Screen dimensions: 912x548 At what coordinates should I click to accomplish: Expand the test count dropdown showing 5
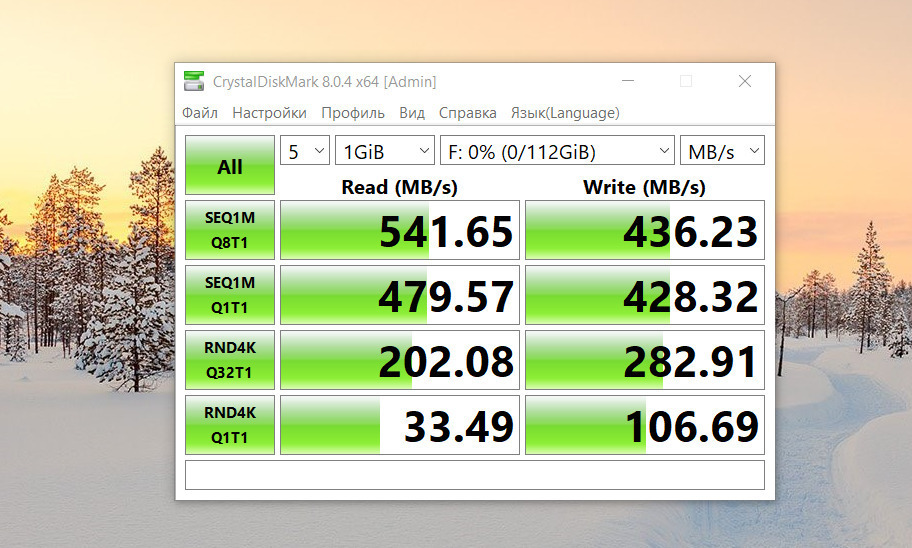[x=305, y=151]
